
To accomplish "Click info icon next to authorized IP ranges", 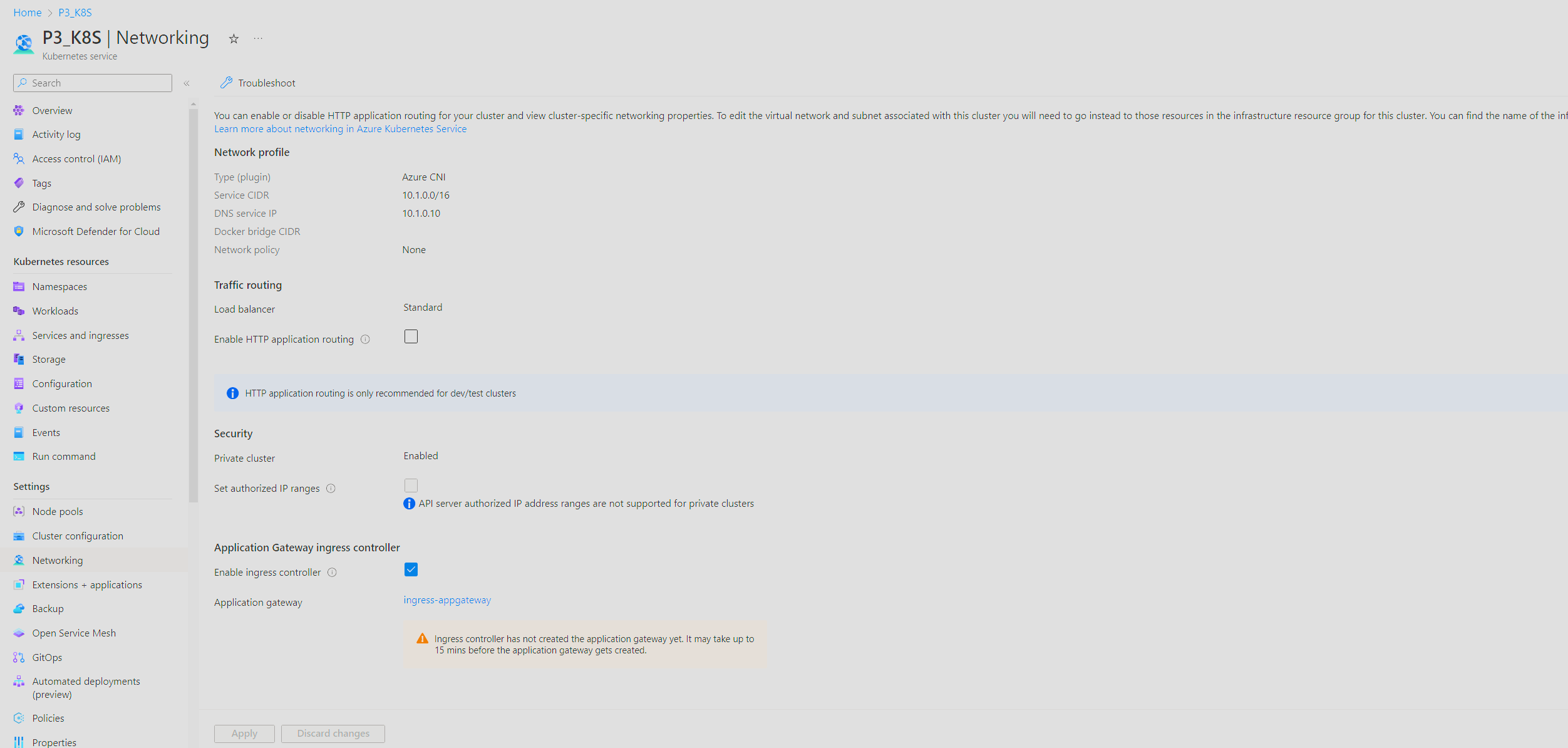I will click(x=331, y=489).
